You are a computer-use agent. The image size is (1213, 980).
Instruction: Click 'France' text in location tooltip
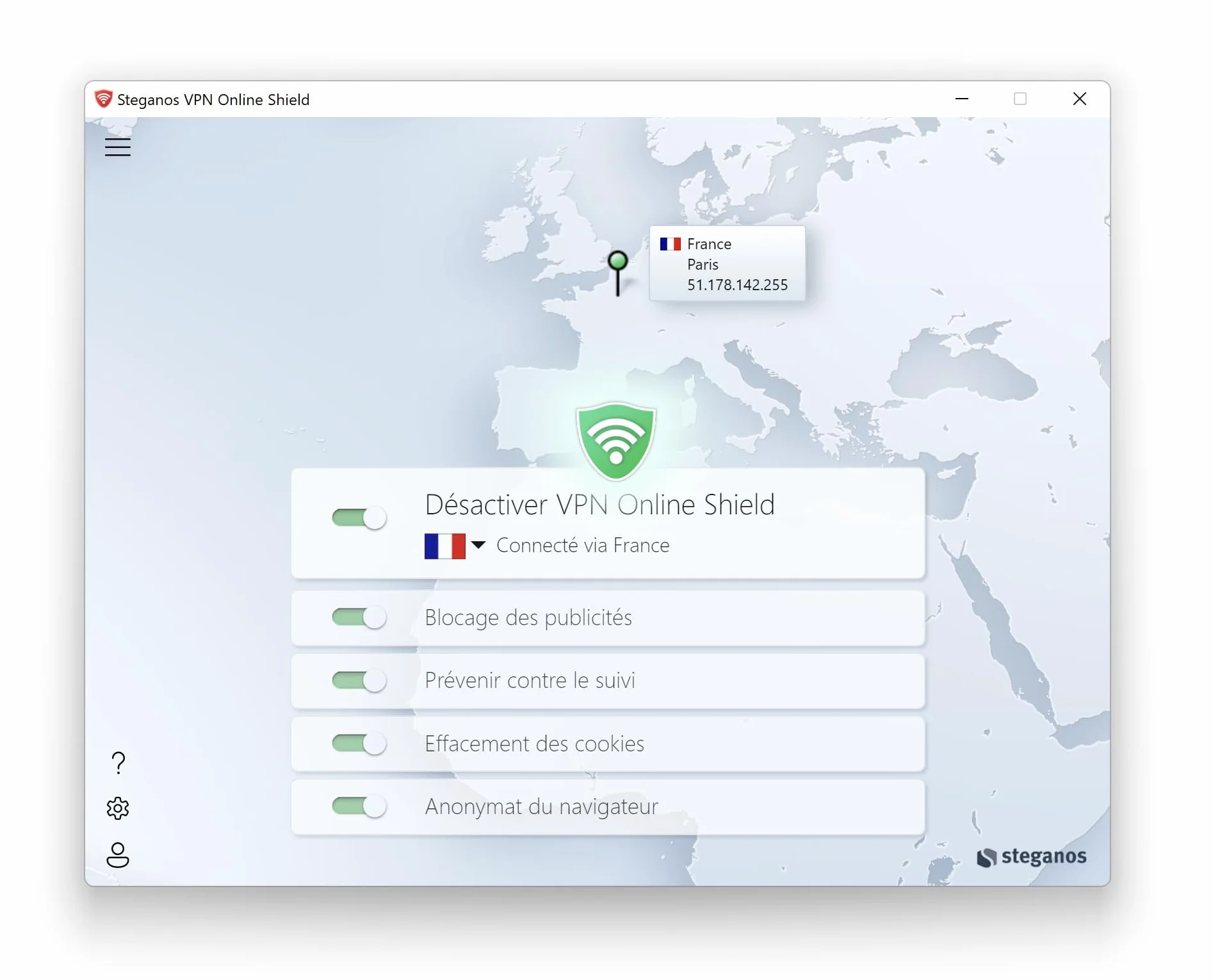point(709,244)
